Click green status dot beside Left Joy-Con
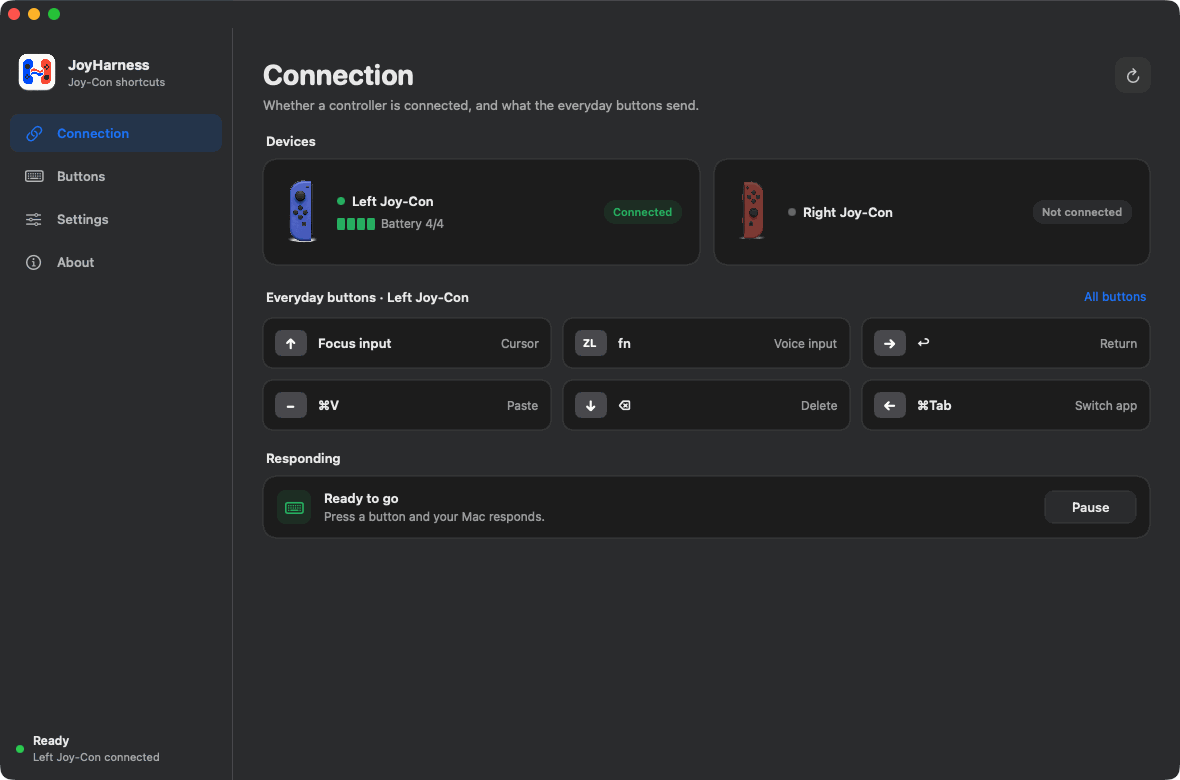Image resolution: width=1180 pixels, height=780 pixels. coord(341,201)
